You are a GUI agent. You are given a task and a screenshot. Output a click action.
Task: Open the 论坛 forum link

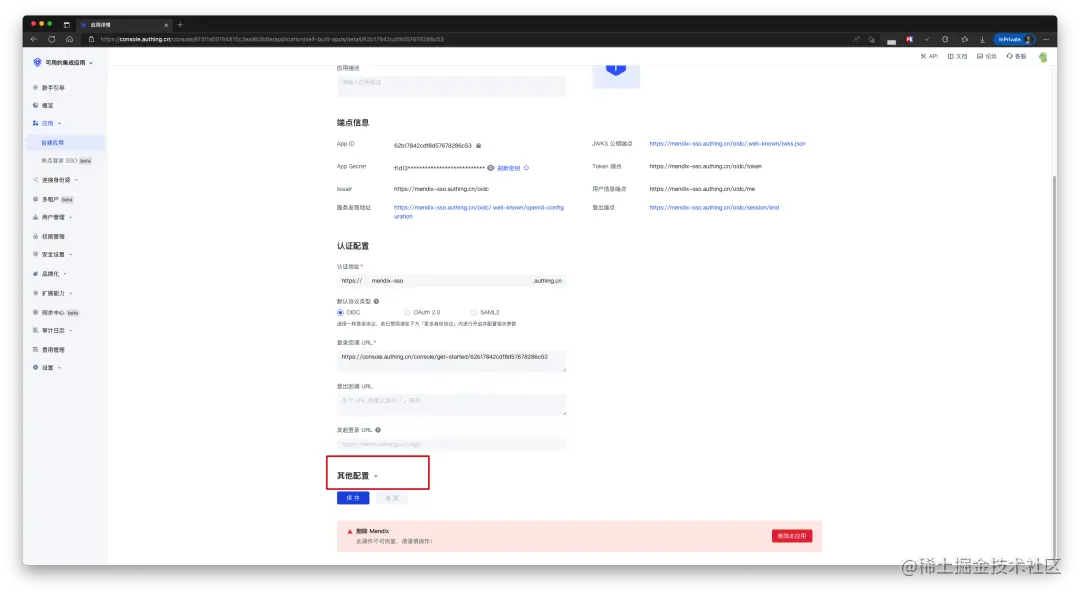(x=986, y=56)
